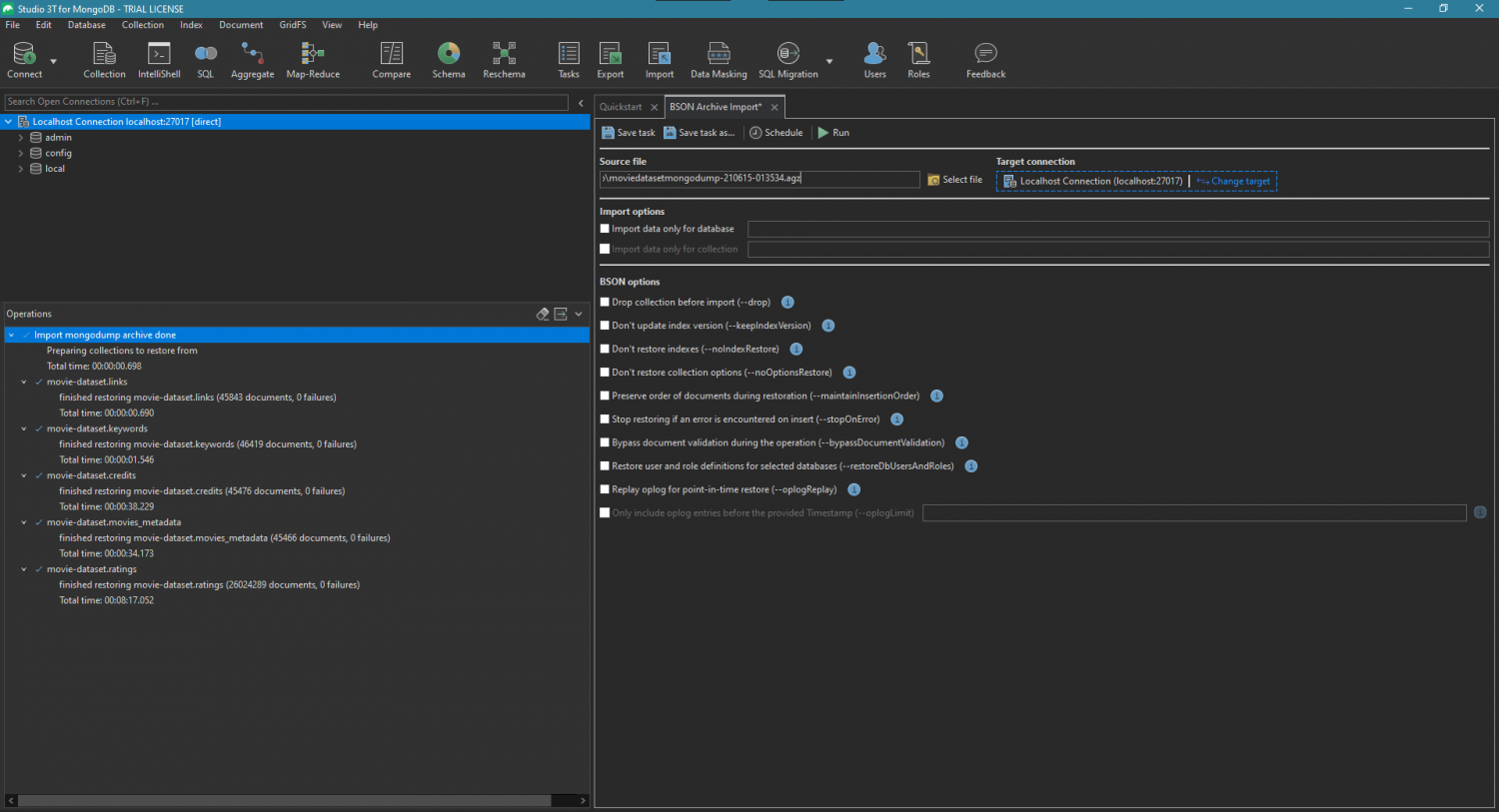Image resolution: width=1499 pixels, height=812 pixels.
Task: Enable Drop collection before import
Action: click(605, 302)
